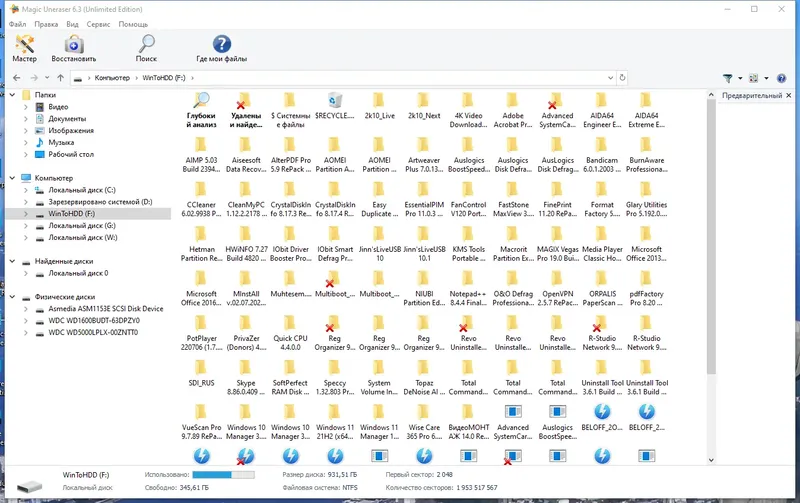Open the address bar history dropdown

pyautogui.click(x=610, y=78)
